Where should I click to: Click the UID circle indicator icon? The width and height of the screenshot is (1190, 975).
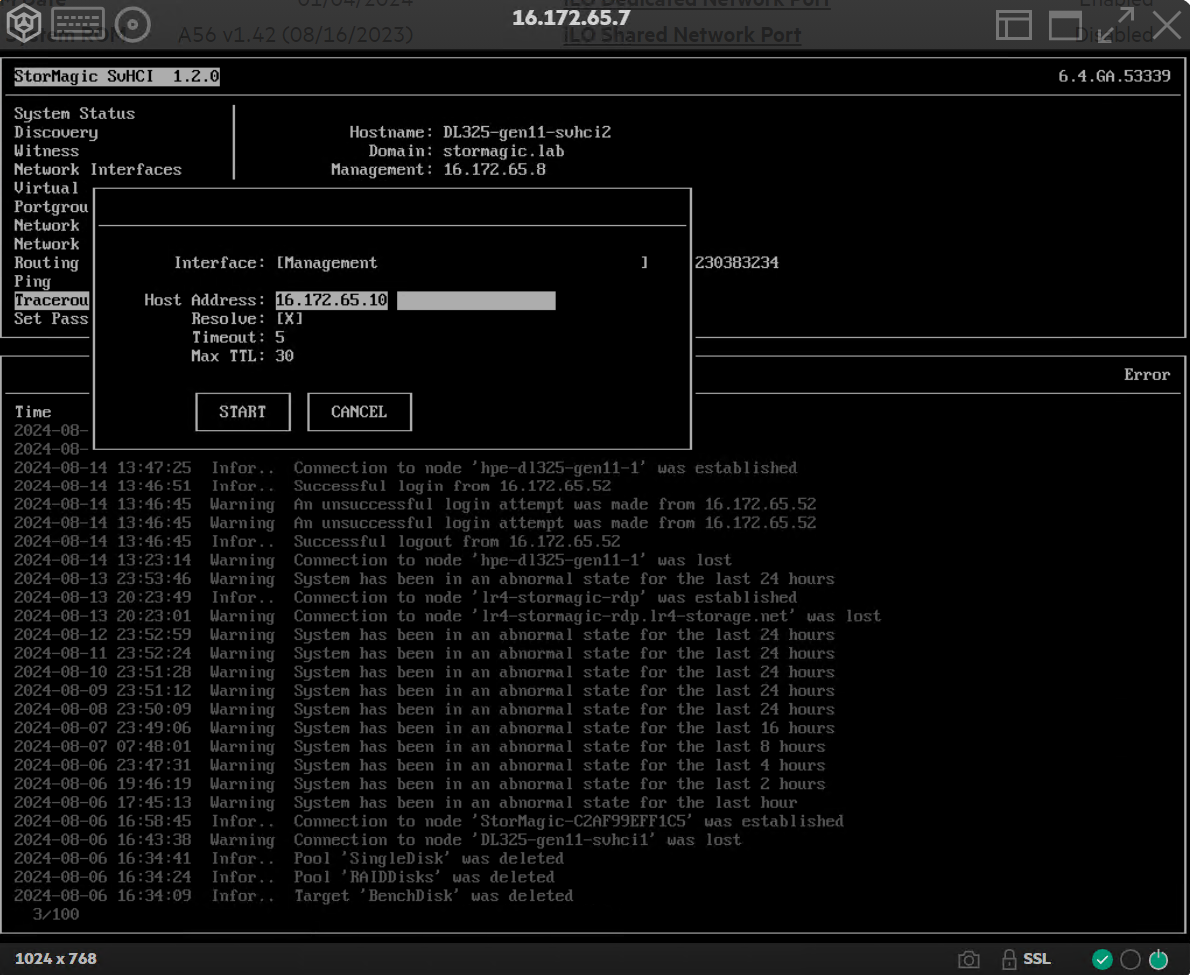pos(1130,959)
